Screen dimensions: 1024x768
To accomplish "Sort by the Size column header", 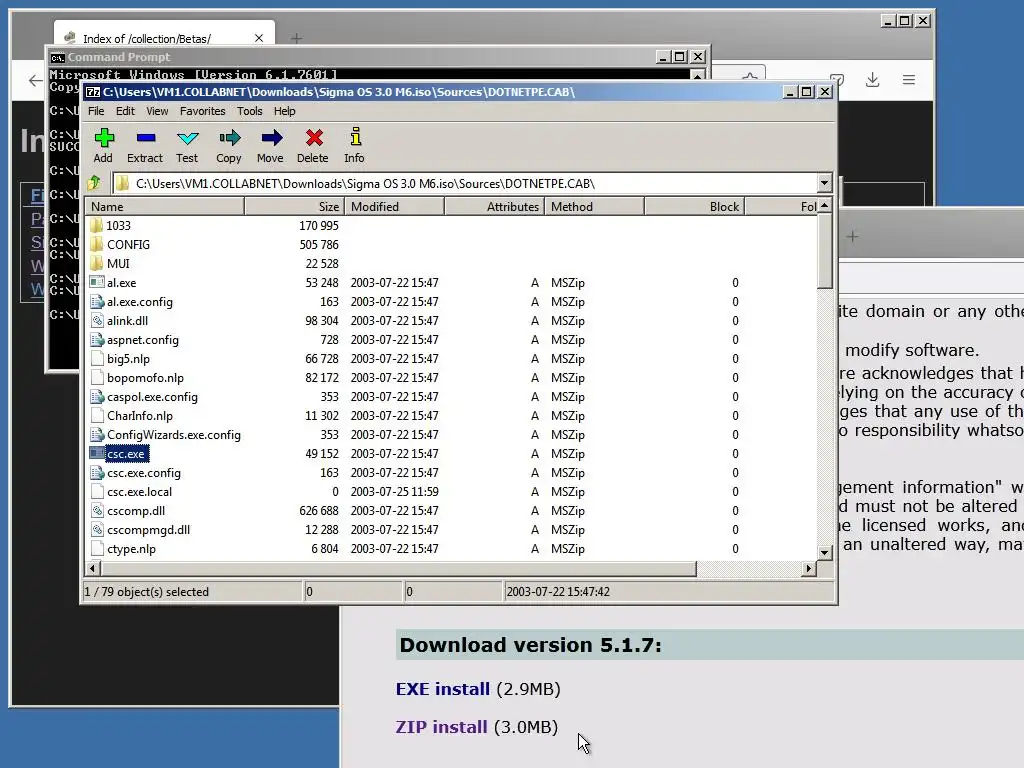I will [x=295, y=206].
